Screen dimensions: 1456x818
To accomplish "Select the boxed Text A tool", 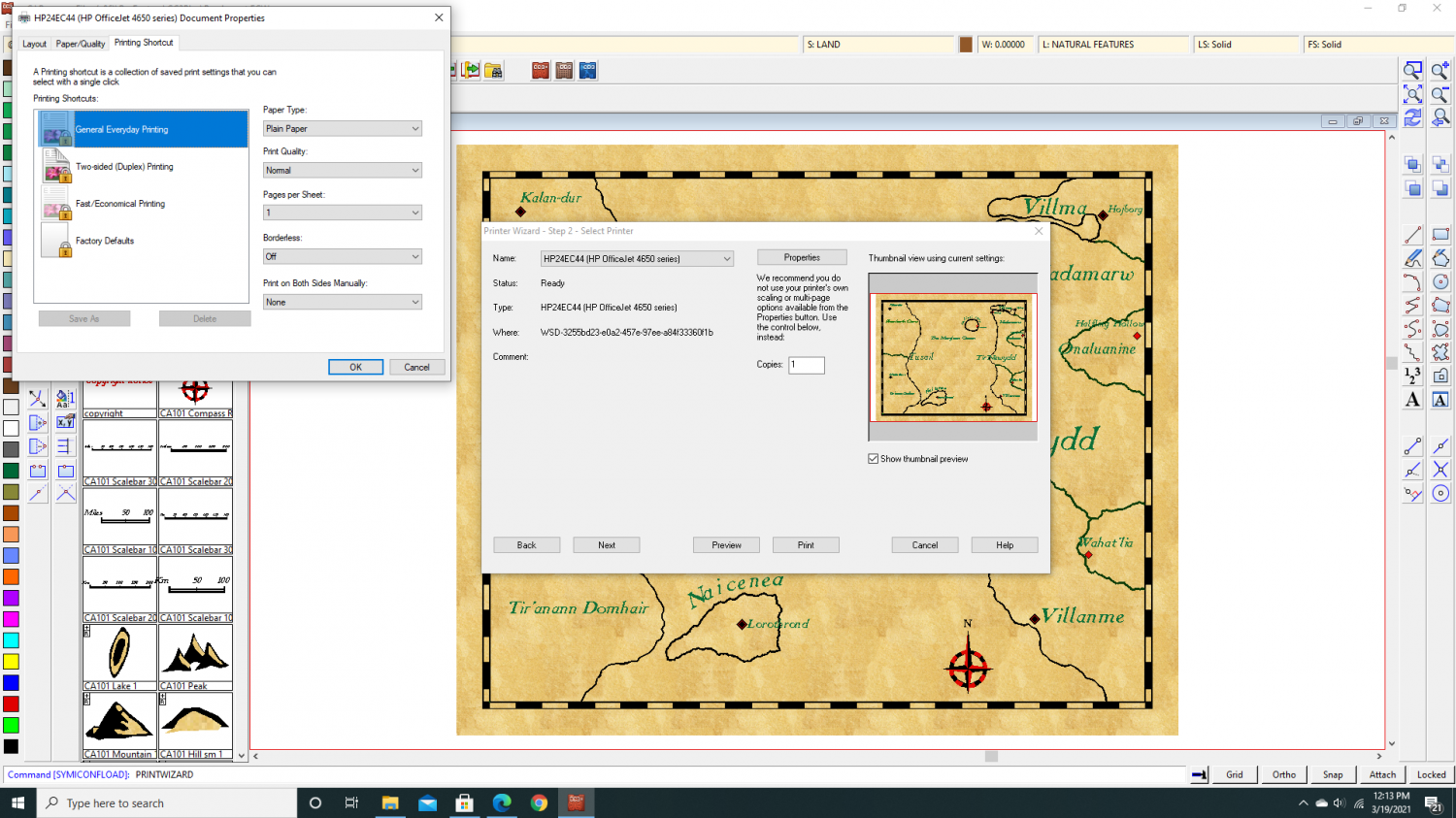I will [1440, 400].
